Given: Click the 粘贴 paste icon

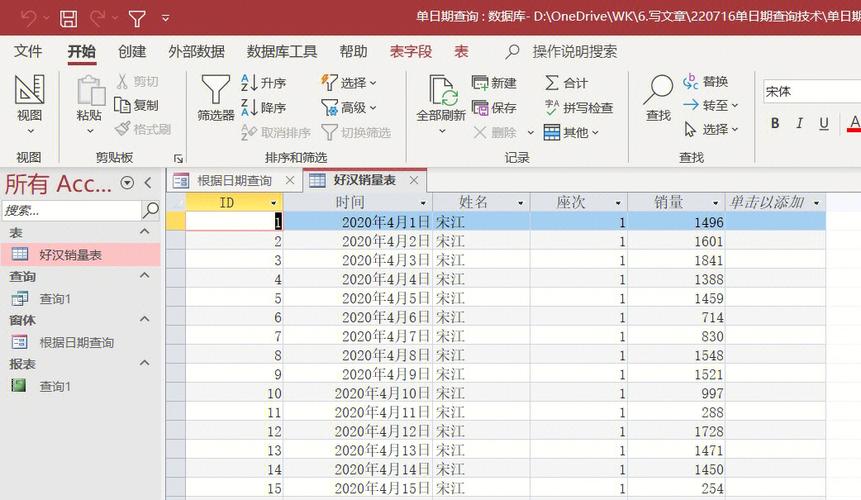Looking at the screenshot, I should (x=90, y=91).
